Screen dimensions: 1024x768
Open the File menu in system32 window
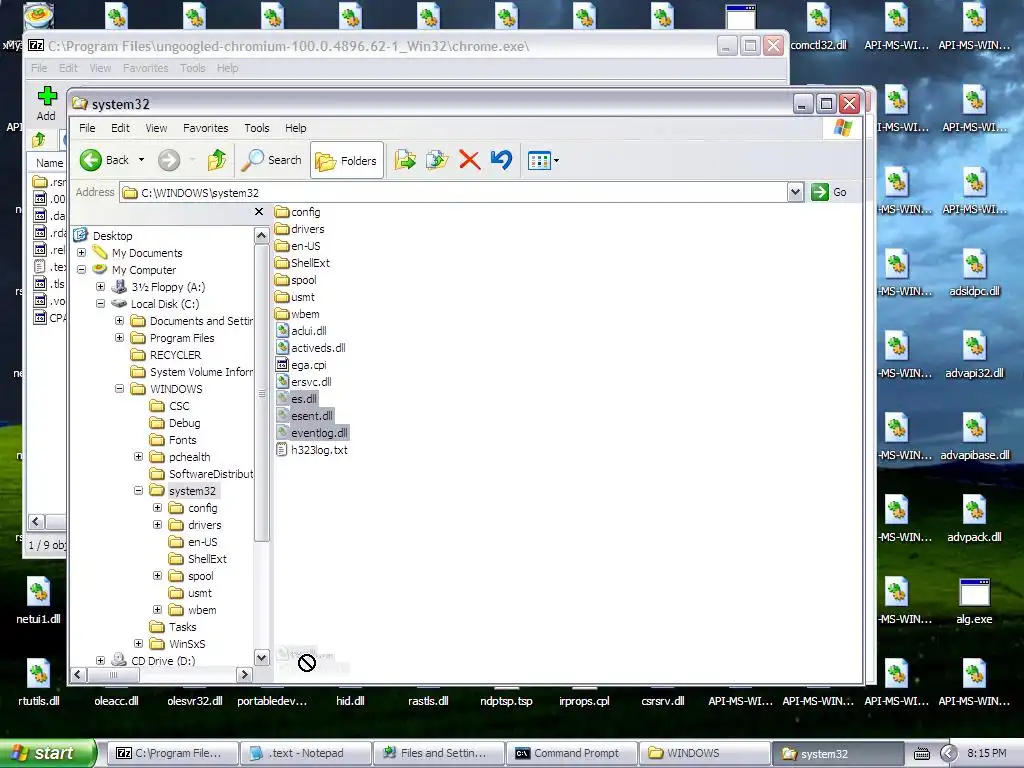click(87, 128)
